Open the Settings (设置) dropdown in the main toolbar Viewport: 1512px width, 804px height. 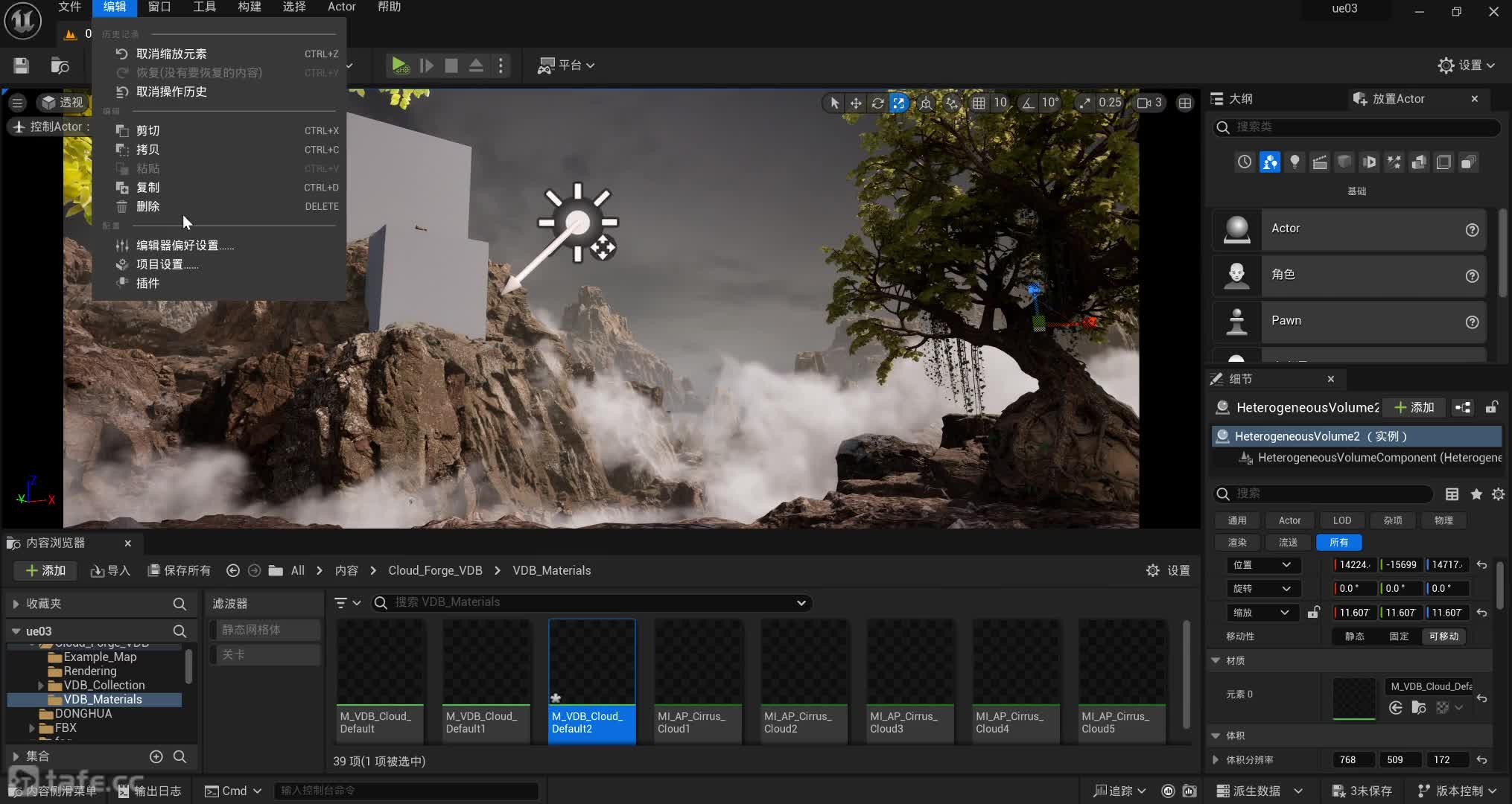pyautogui.click(x=1466, y=66)
